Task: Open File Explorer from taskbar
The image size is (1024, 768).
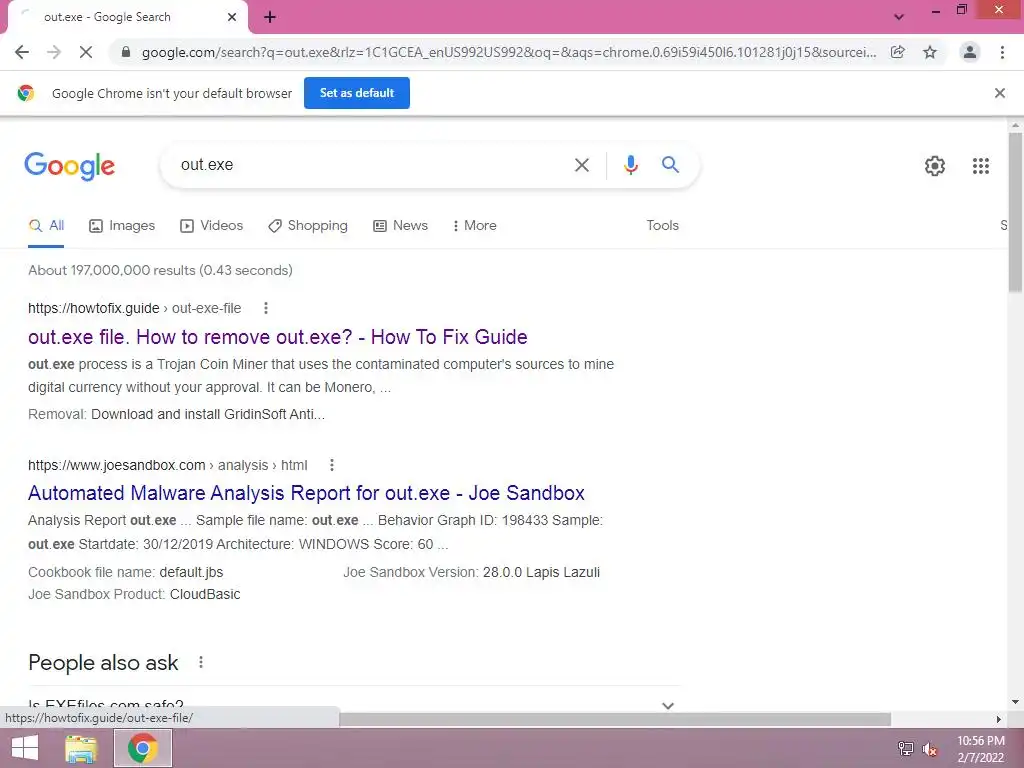Action: [81, 748]
